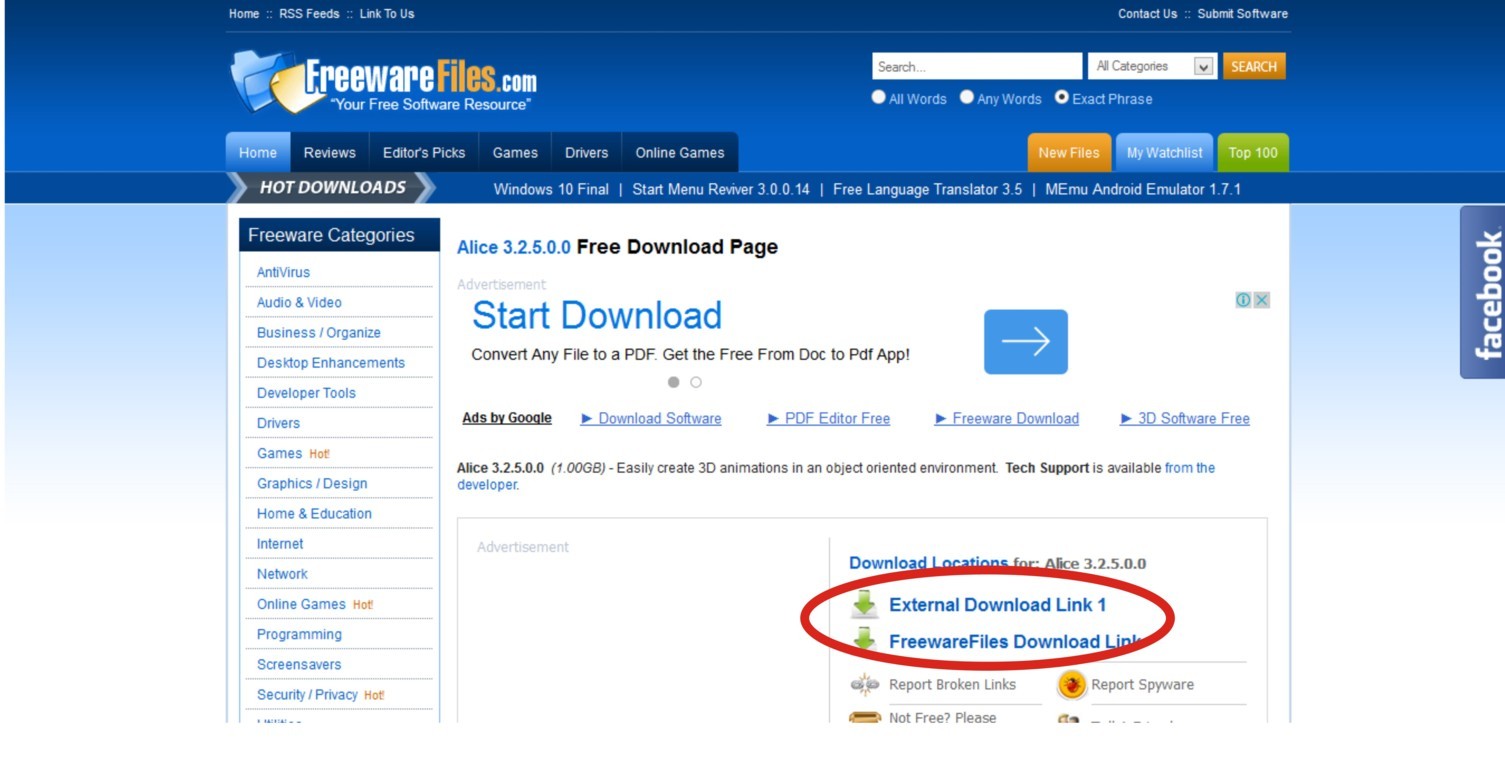Select the Exact Phrase radio button
1505x768 pixels.
tap(1062, 97)
